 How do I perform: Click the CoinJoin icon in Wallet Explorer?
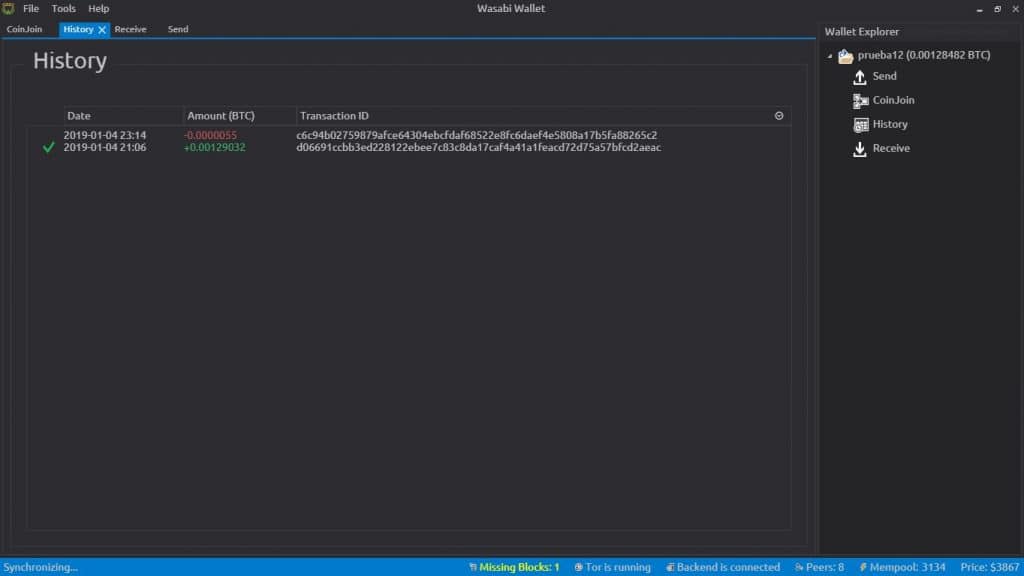pos(859,101)
